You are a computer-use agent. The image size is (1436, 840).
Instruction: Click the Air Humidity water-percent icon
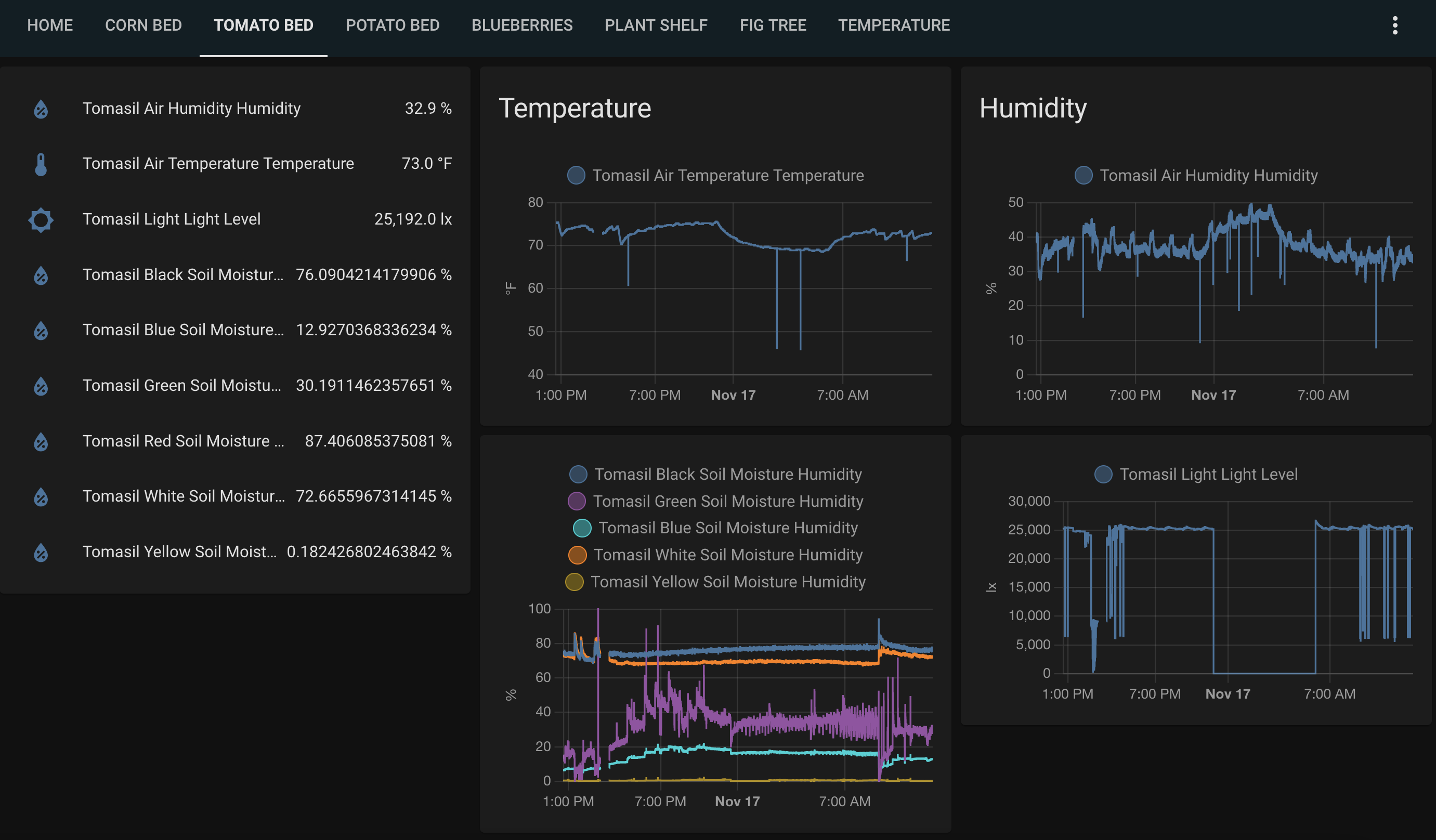click(41, 109)
